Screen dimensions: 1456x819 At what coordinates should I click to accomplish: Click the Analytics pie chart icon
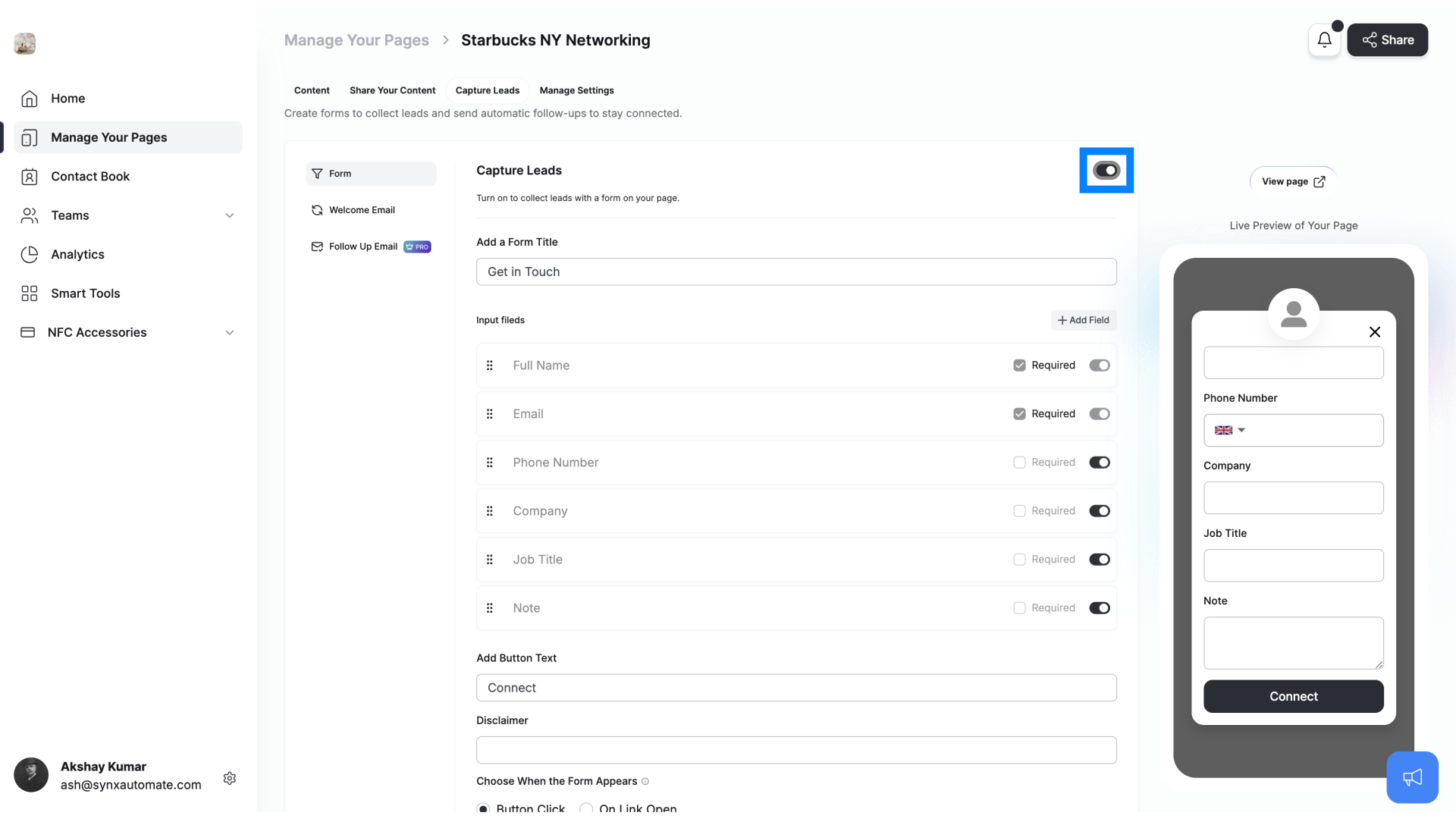coord(30,255)
